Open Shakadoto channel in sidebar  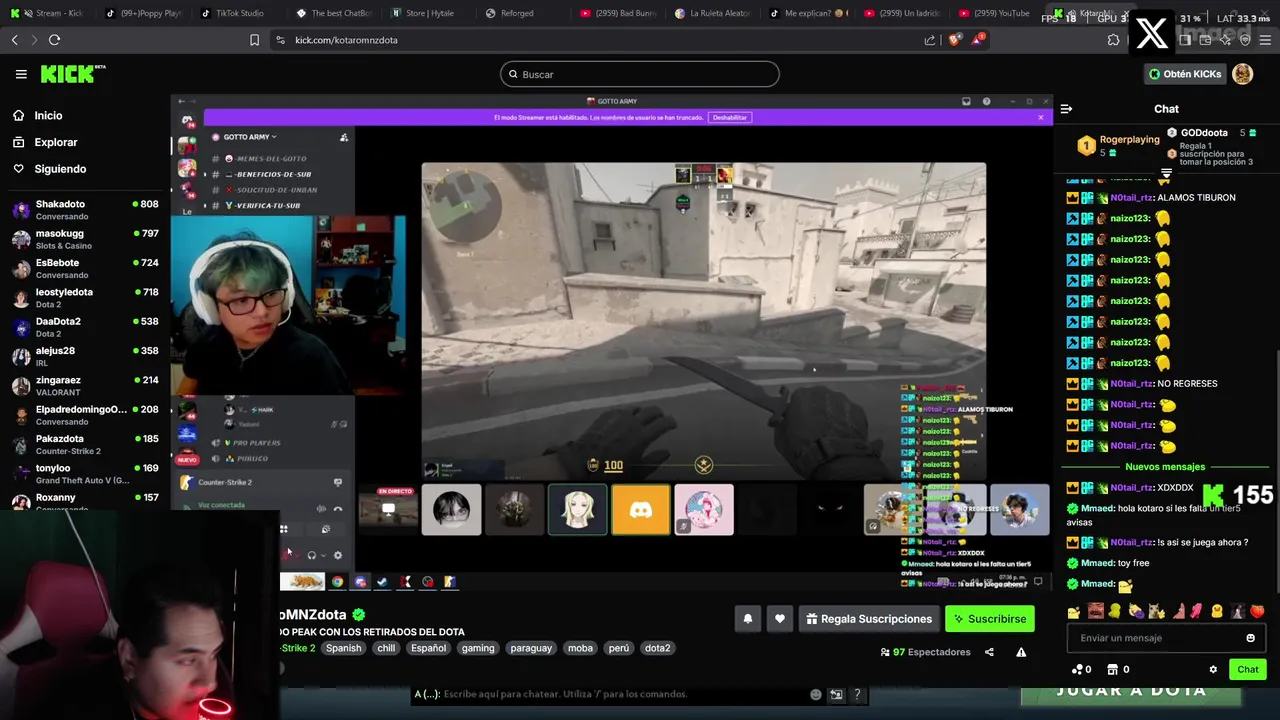click(85, 210)
